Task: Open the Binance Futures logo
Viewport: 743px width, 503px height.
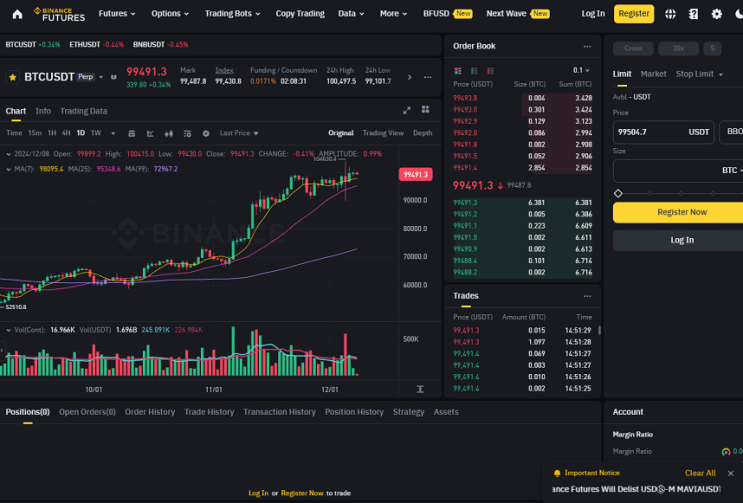Action: tap(60, 14)
